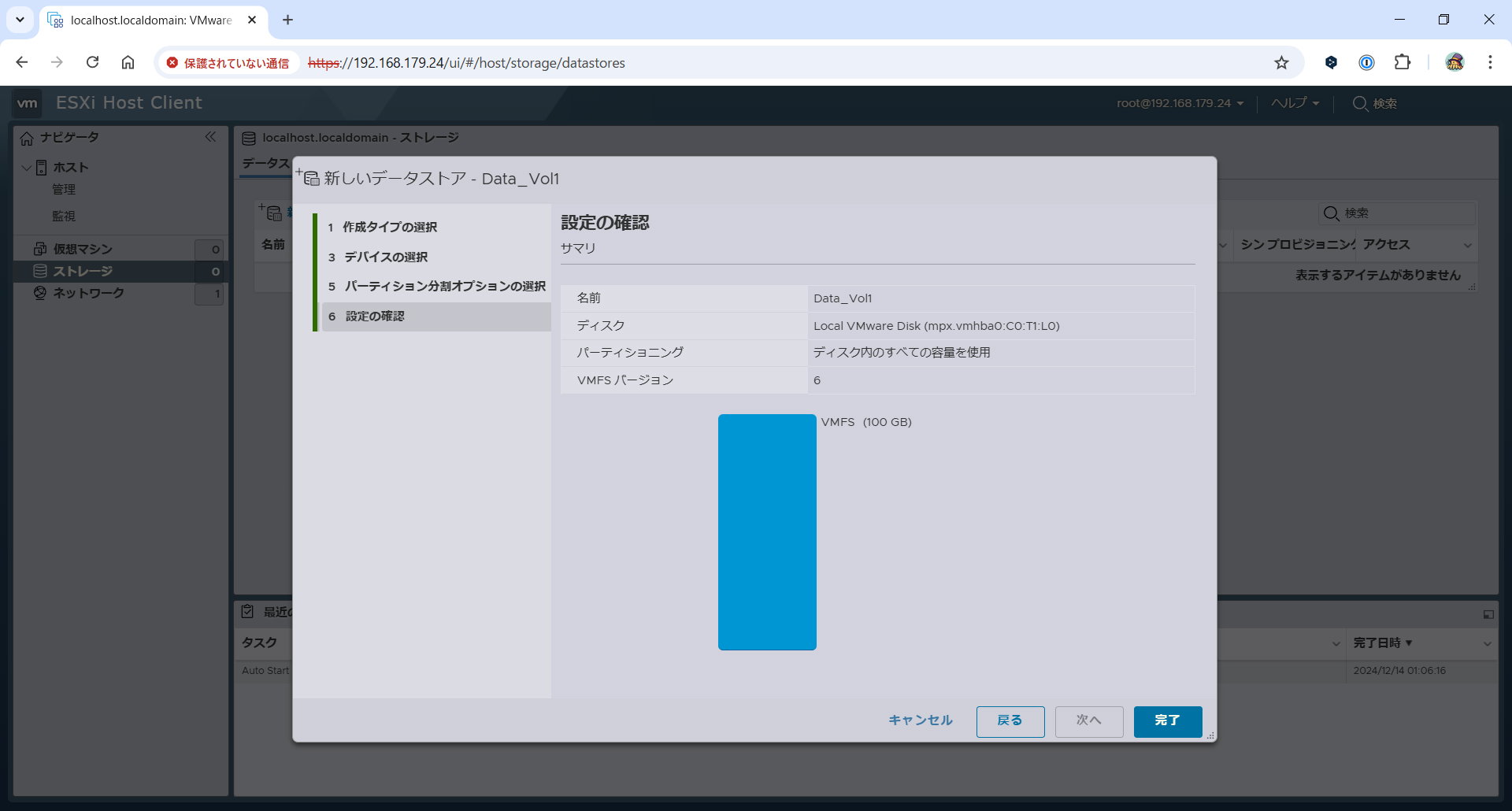This screenshot has width=1512, height=811.
Task: Open a new browser tab
Action: pos(287,20)
